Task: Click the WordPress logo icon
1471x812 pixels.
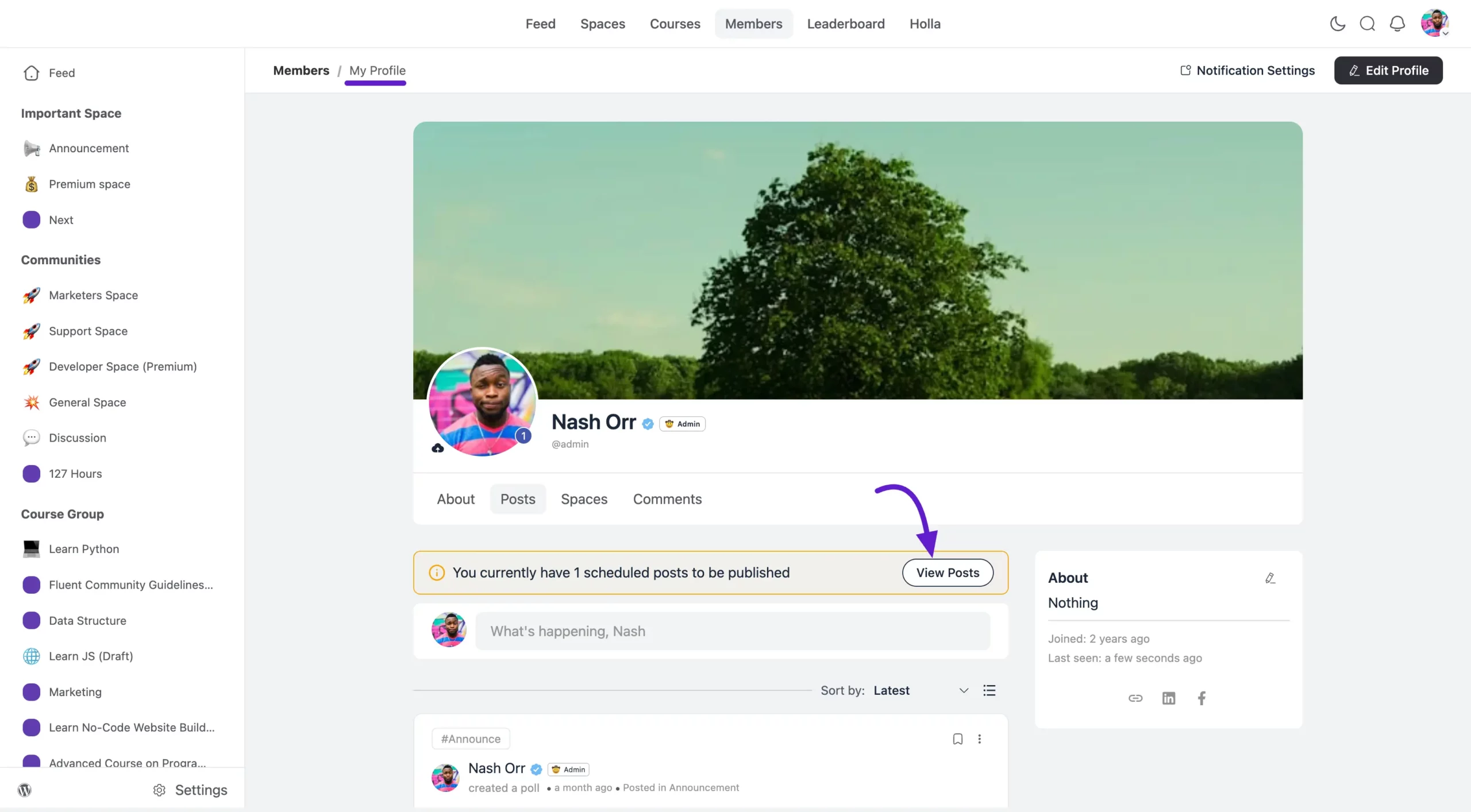Action: 25,790
